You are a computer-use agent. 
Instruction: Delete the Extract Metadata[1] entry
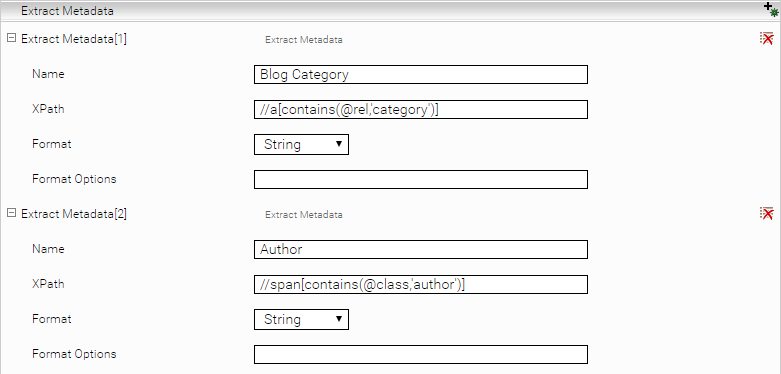767,39
